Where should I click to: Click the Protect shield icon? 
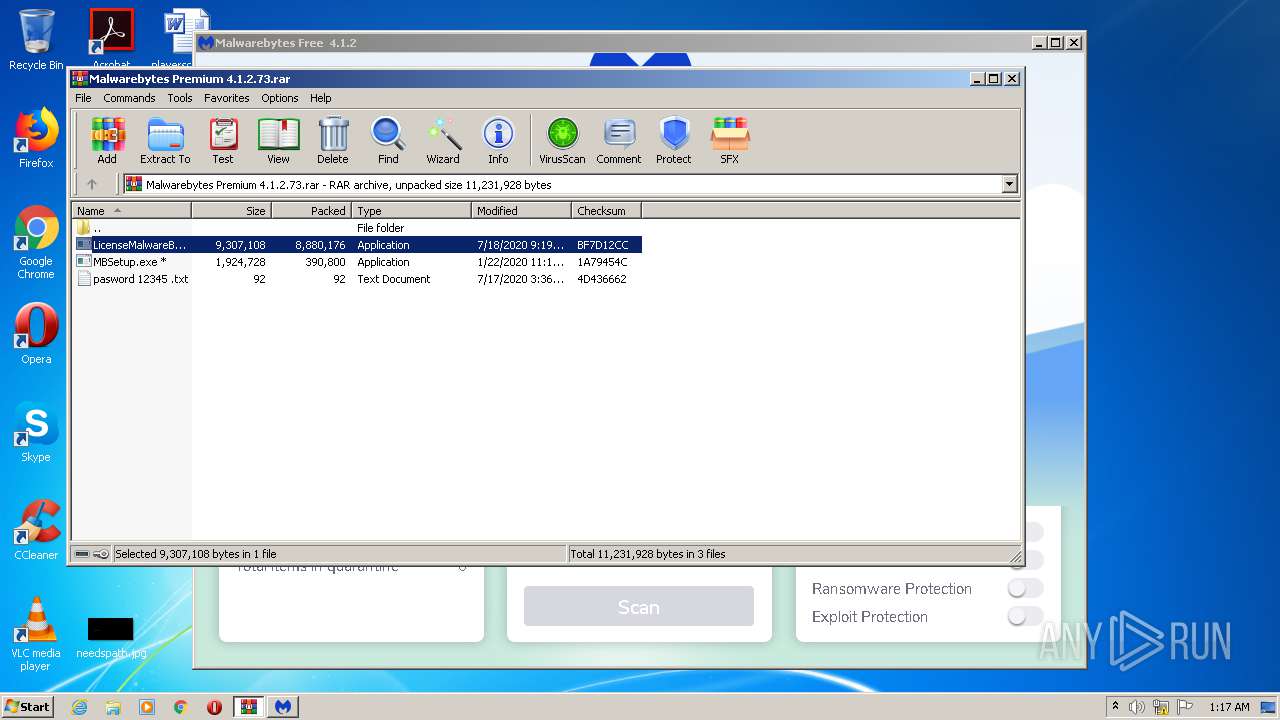point(674,140)
